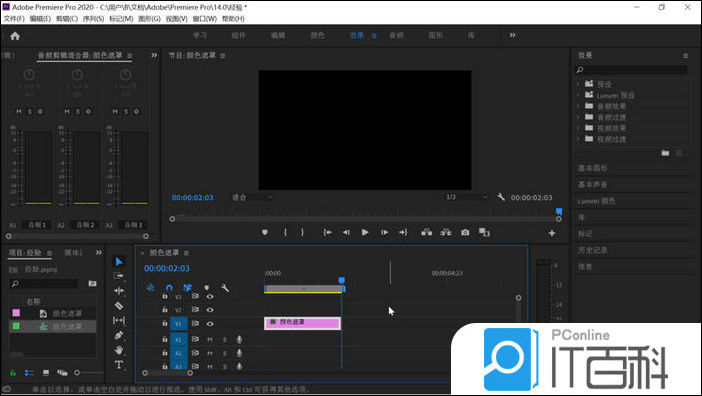
Task: Expand the 视频效果 folder
Action: (x=578, y=128)
